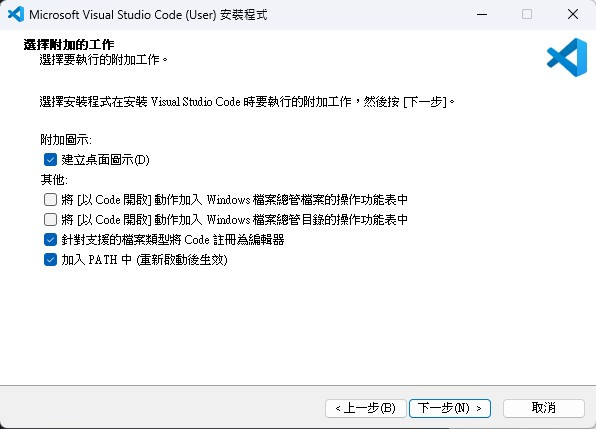Click the instruction text mentioning Visual Studio Code
Viewport: 596px width, 429px height.
click(x=247, y=102)
